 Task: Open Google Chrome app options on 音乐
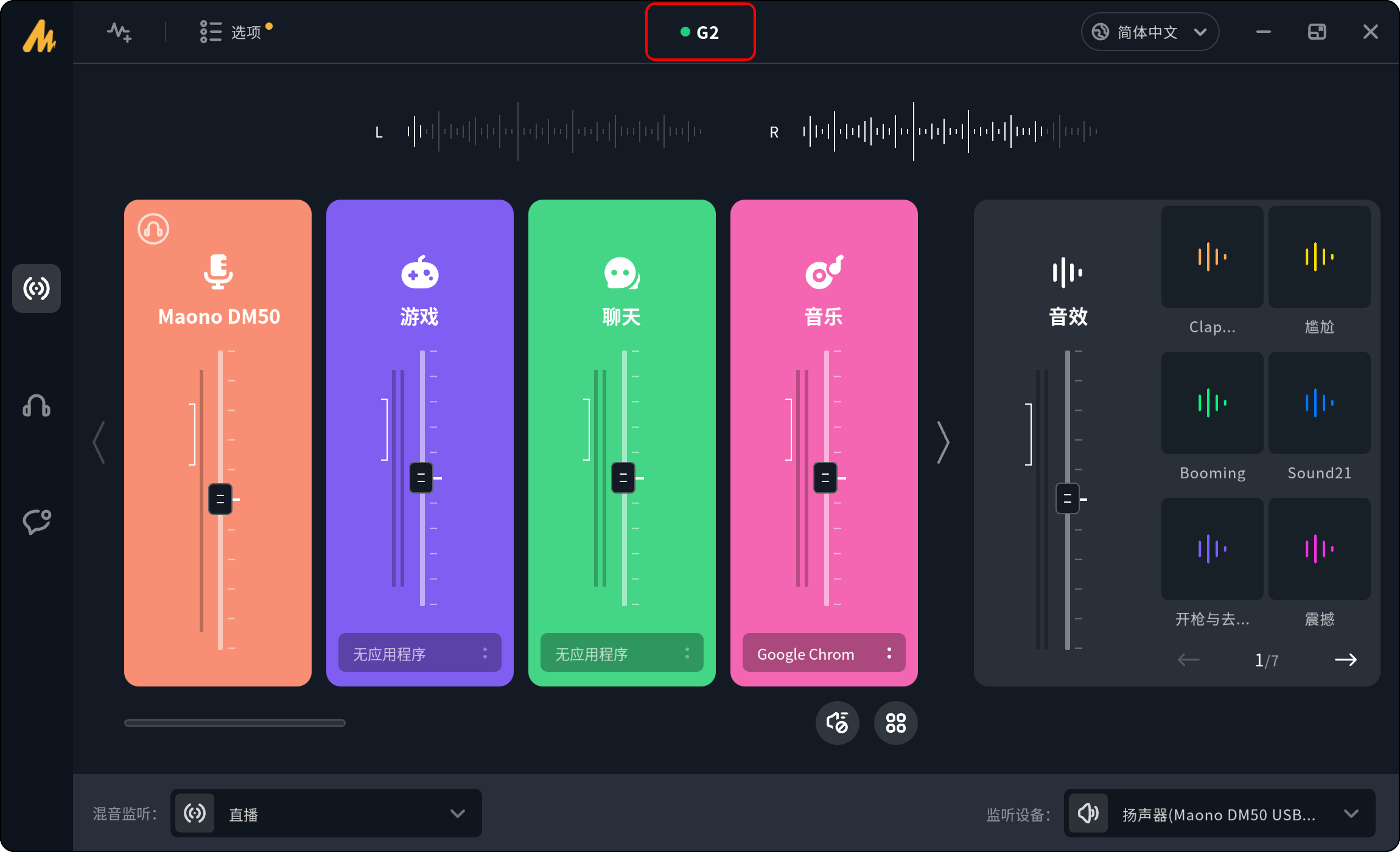coord(889,653)
